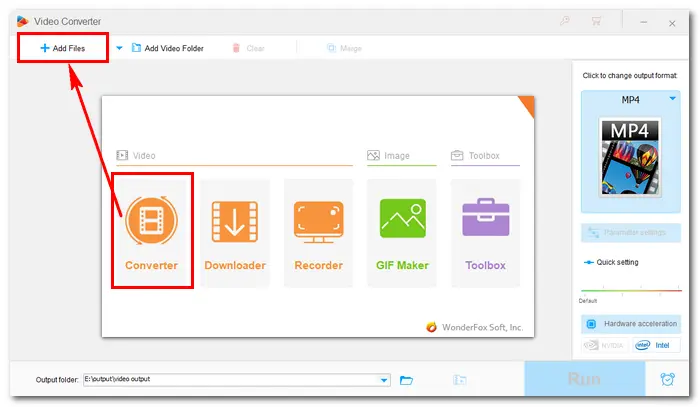Open the Recorder module
The height and width of the screenshot is (407, 700).
tap(318, 233)
